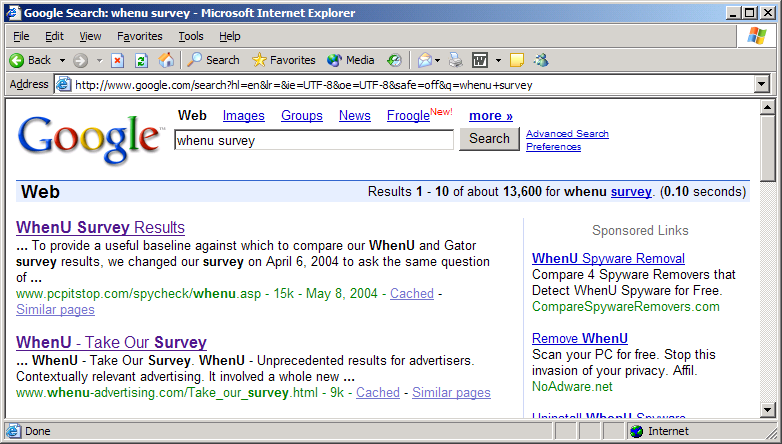
Task: Open the Search pane from the toolbar
Action: point(213,60)
